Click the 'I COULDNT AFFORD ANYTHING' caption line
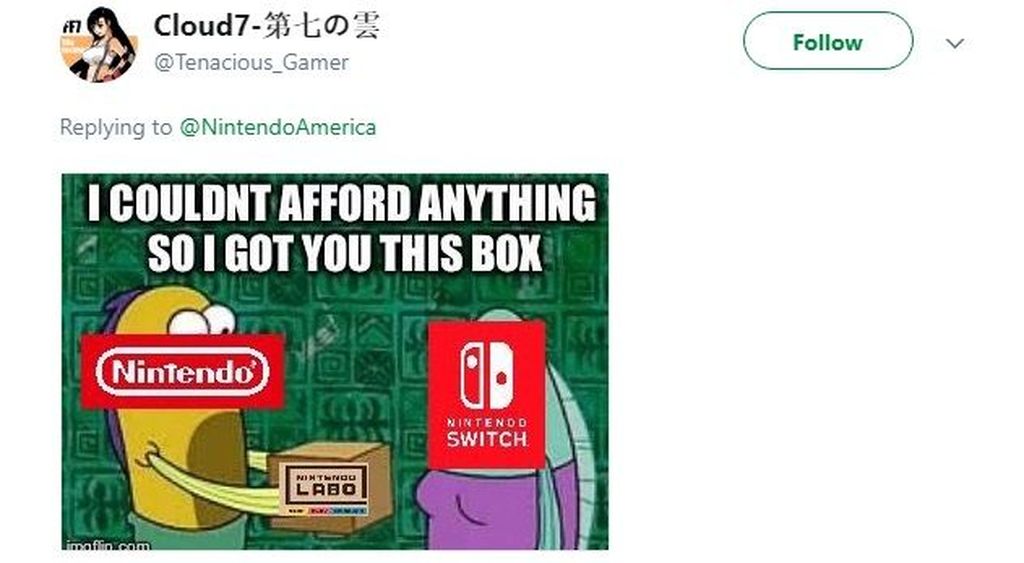 coord(342,204)
